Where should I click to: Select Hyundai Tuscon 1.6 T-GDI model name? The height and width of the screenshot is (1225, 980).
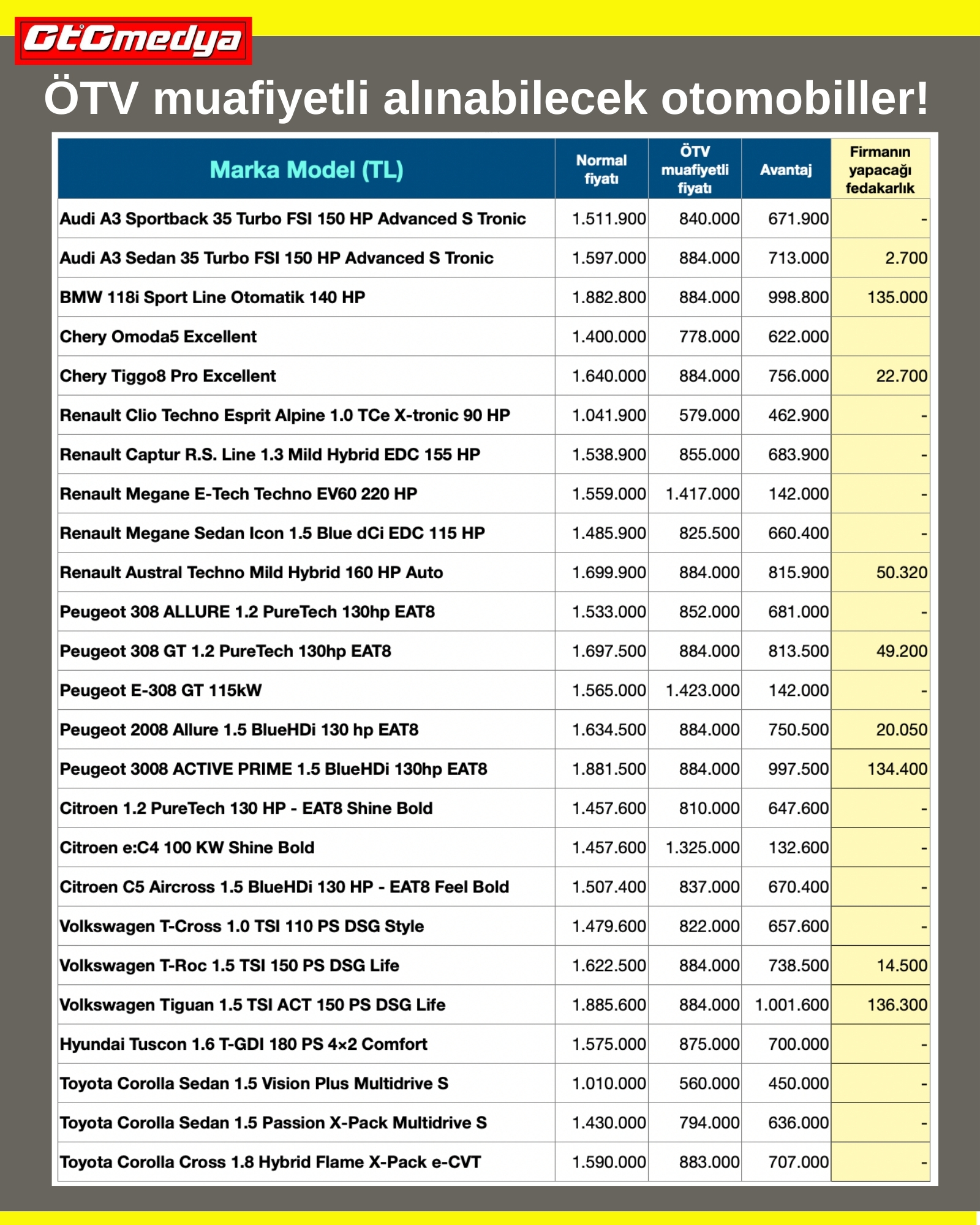(243, 1044)
